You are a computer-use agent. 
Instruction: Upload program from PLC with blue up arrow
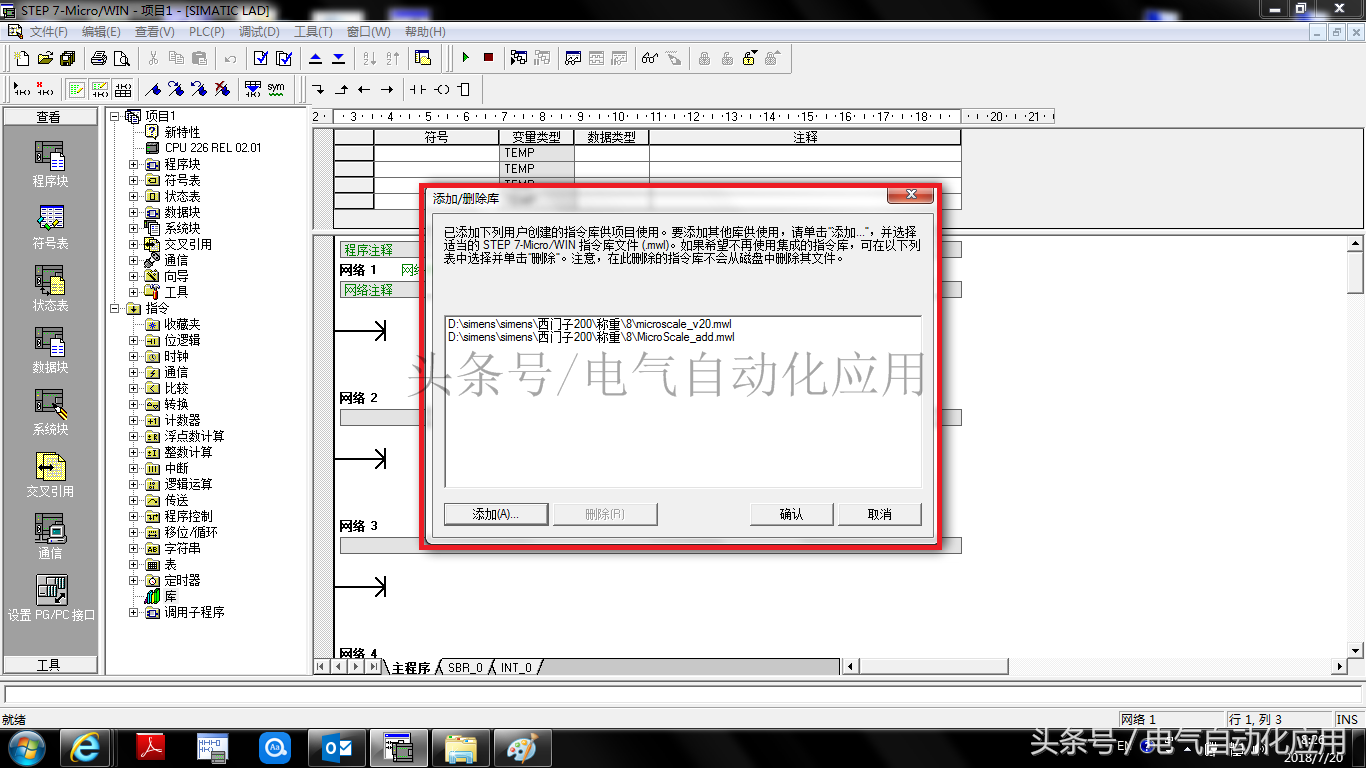[x=316, y=58]
